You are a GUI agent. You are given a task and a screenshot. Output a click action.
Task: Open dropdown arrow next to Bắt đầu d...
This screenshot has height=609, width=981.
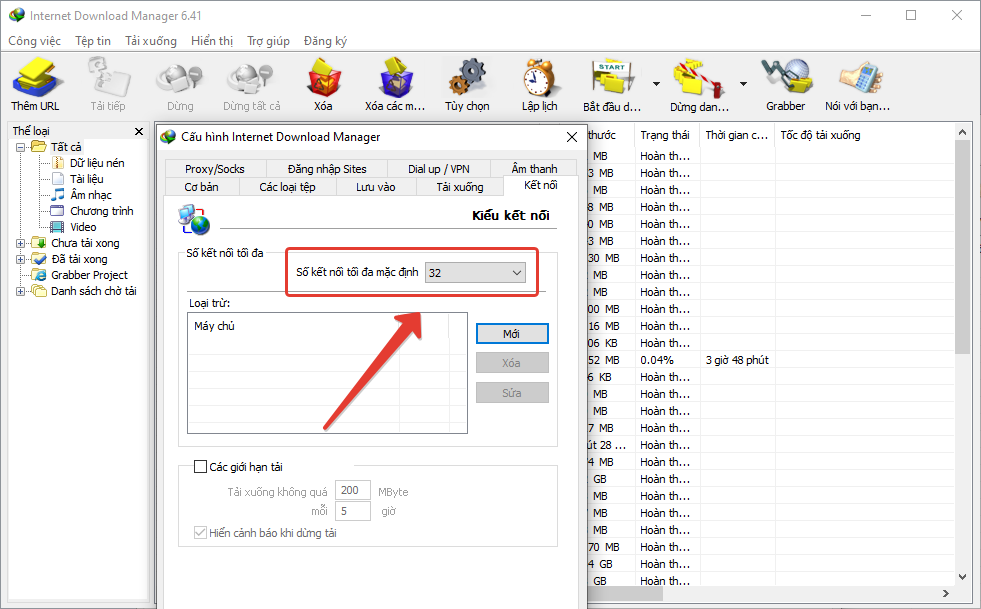(656, 84)
